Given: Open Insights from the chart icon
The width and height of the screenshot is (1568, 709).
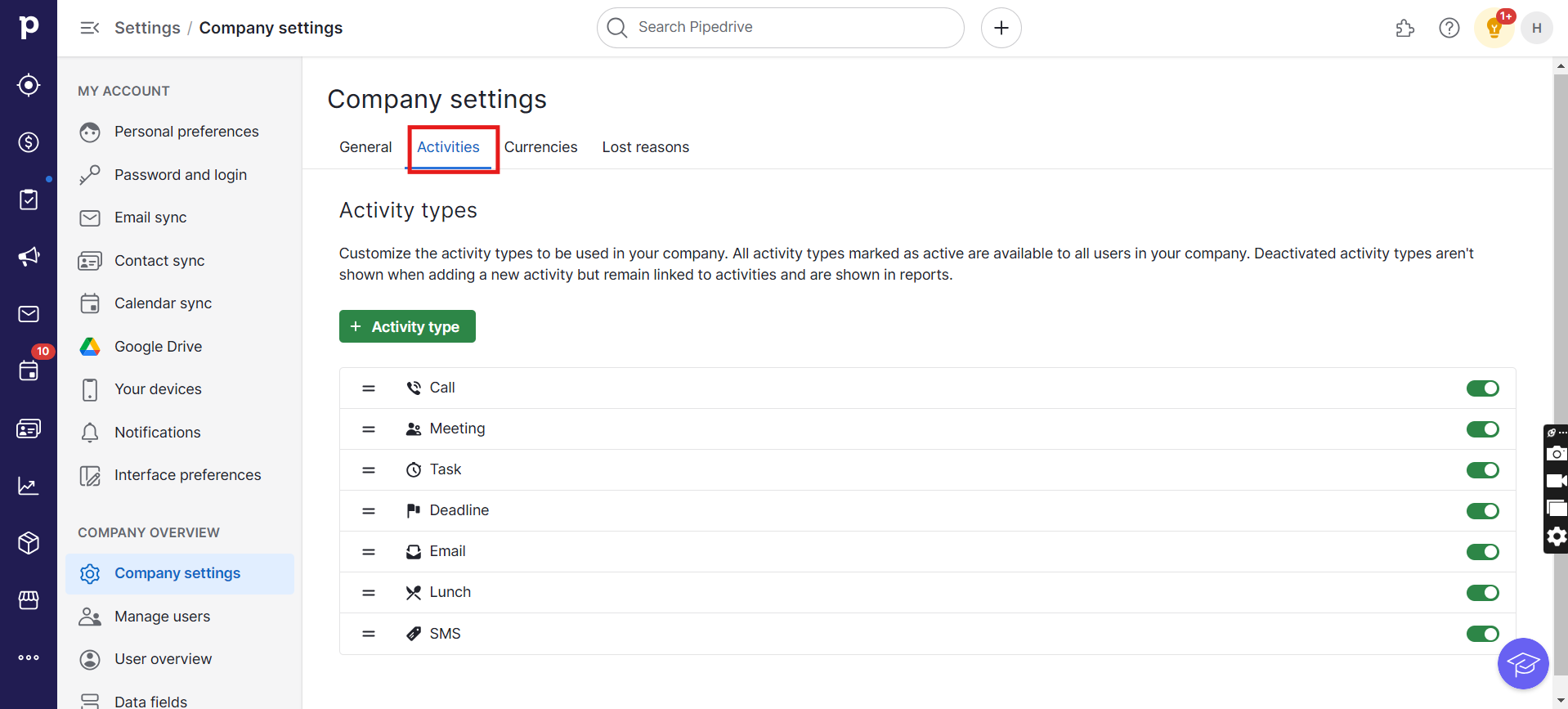Looking at the screenshot, I should [29, 486].
